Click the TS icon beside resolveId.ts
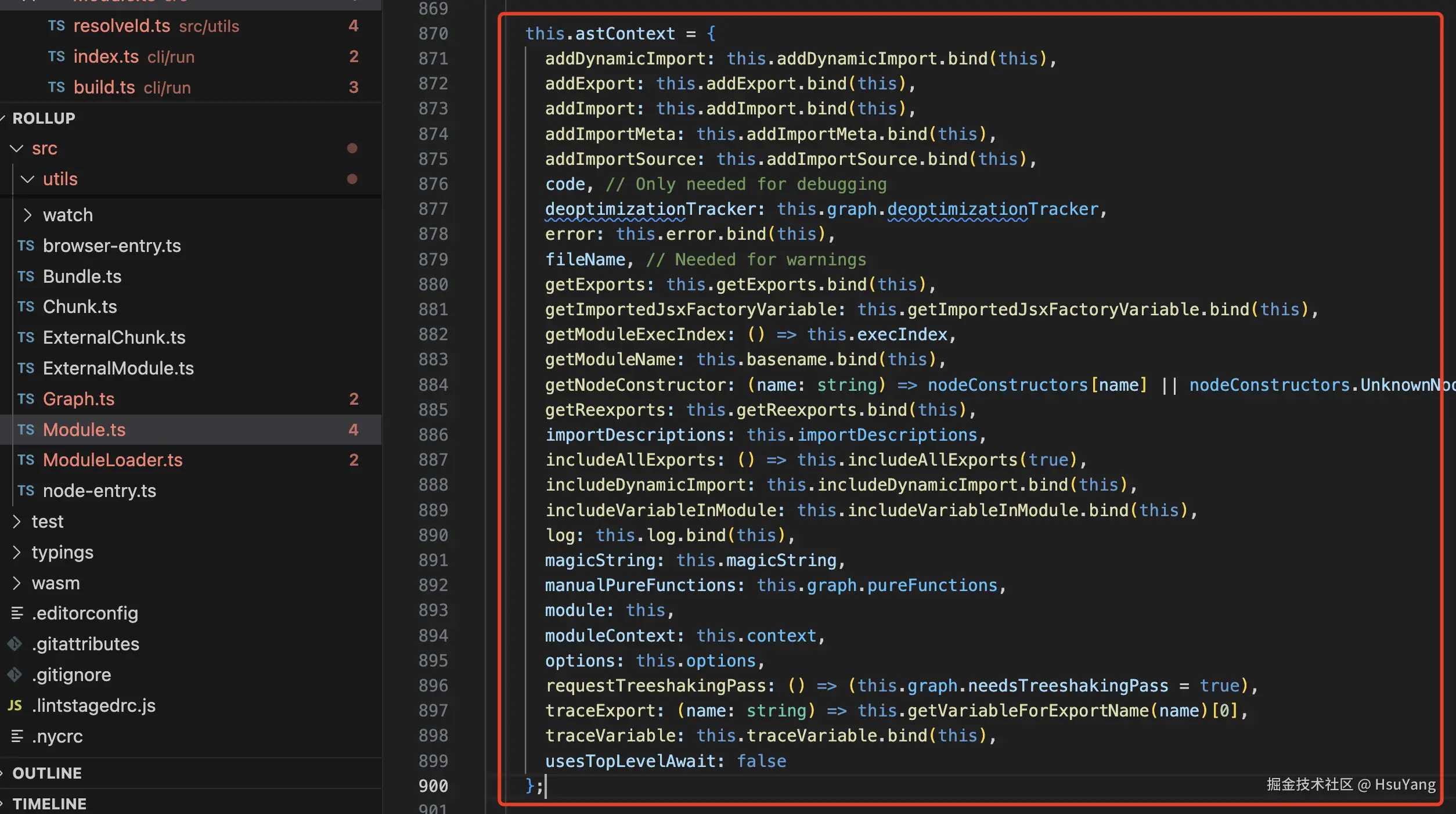The width and height of the screenshot is (1456, 814). [56, 26]
